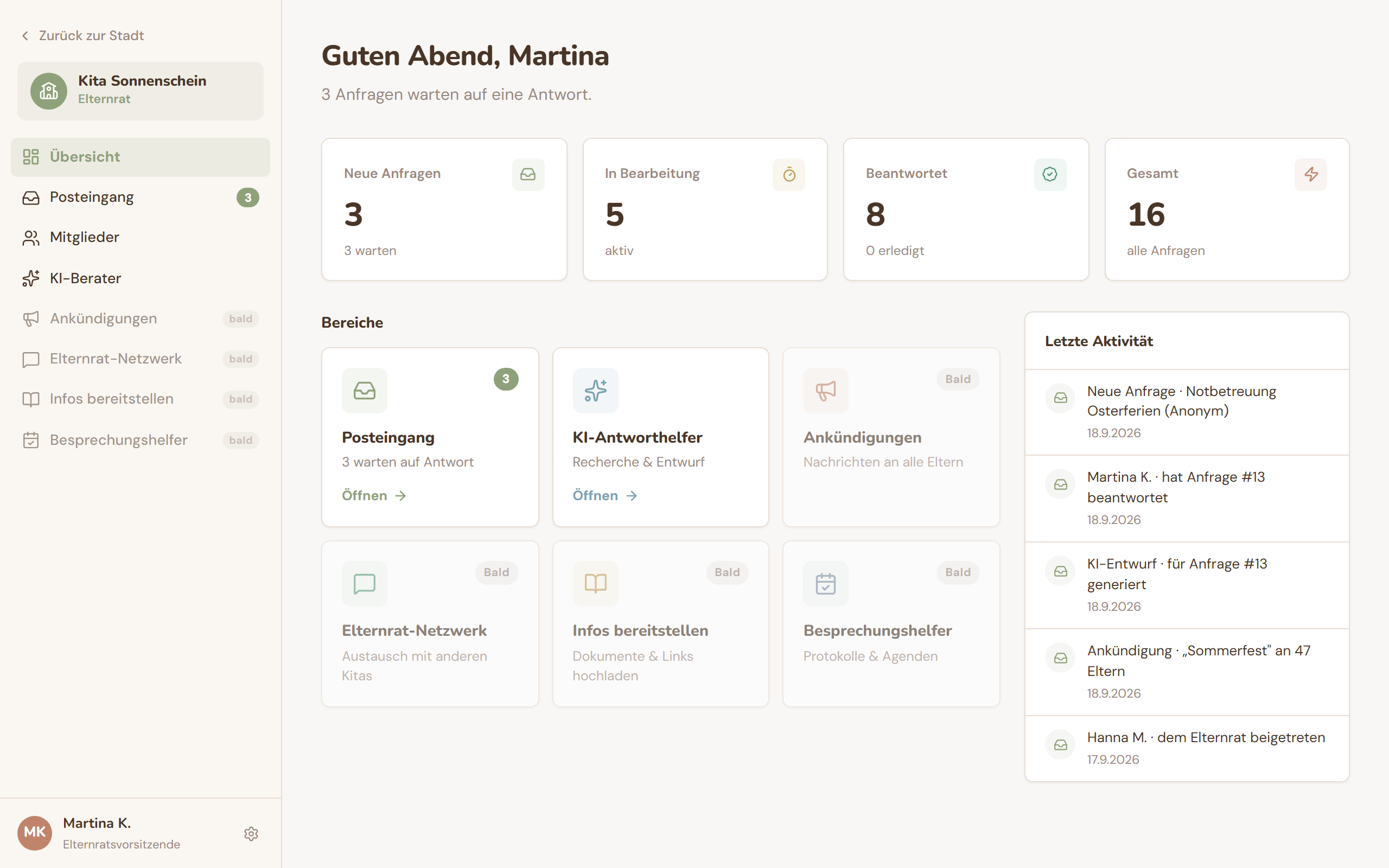Viewport: 1389px width, 868px height.
Task: Click the Besprechungshelfer tile calendar icon
Action: coord(826,584)
